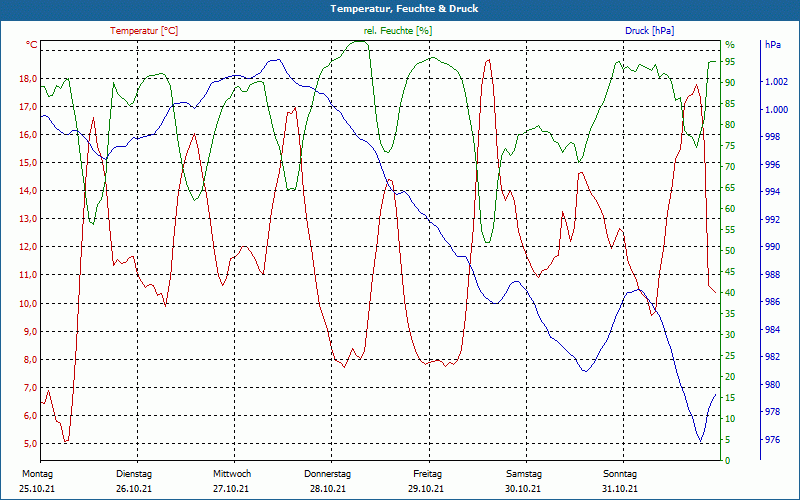Viewport: 800px width, 500px height.
Task: Select the red 'Temperatur [°C]' legend label
Action: [x=144, y=31]
